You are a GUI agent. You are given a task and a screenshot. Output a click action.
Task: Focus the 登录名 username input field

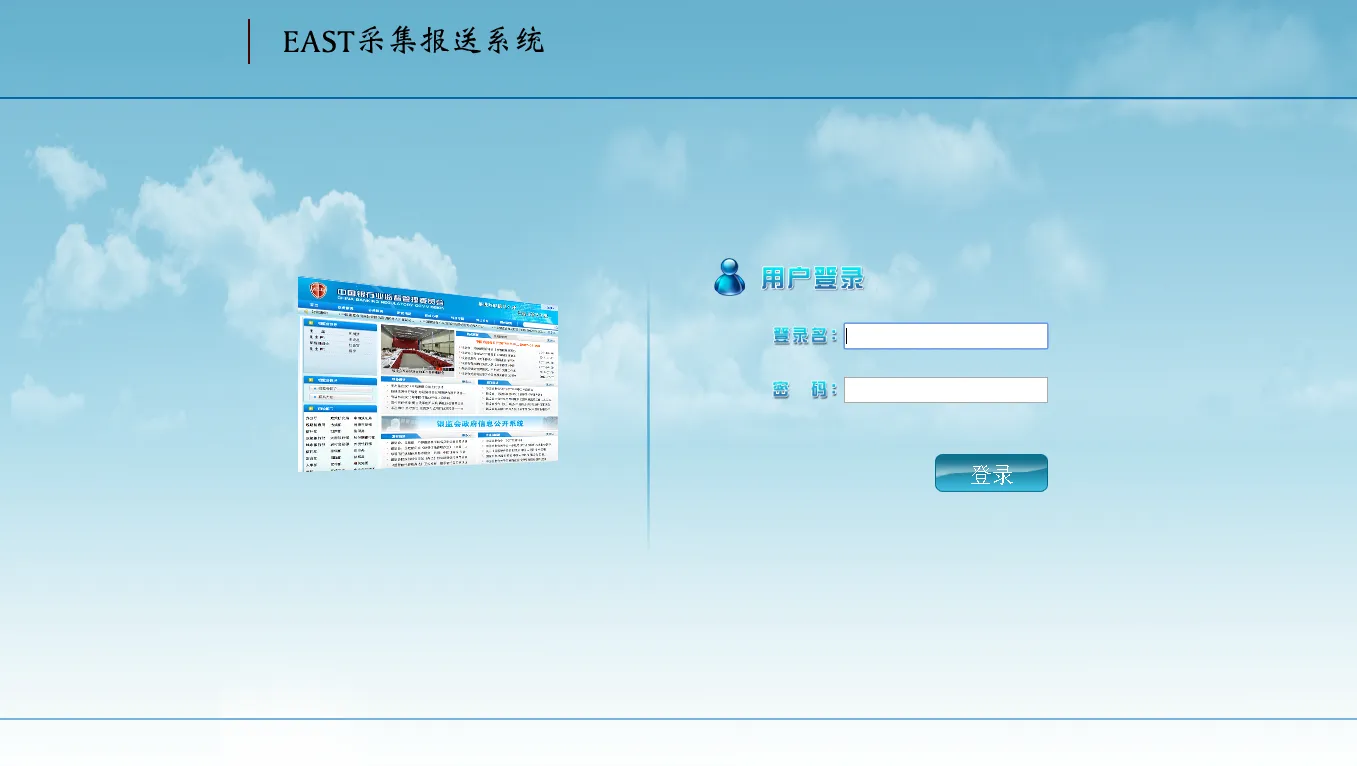point(945,336)
